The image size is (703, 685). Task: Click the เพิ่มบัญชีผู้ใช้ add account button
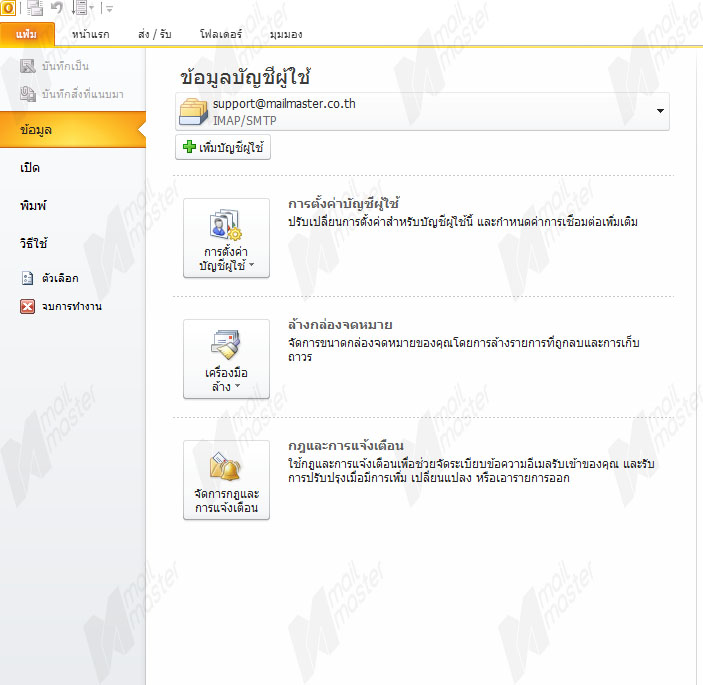(223, 147)
